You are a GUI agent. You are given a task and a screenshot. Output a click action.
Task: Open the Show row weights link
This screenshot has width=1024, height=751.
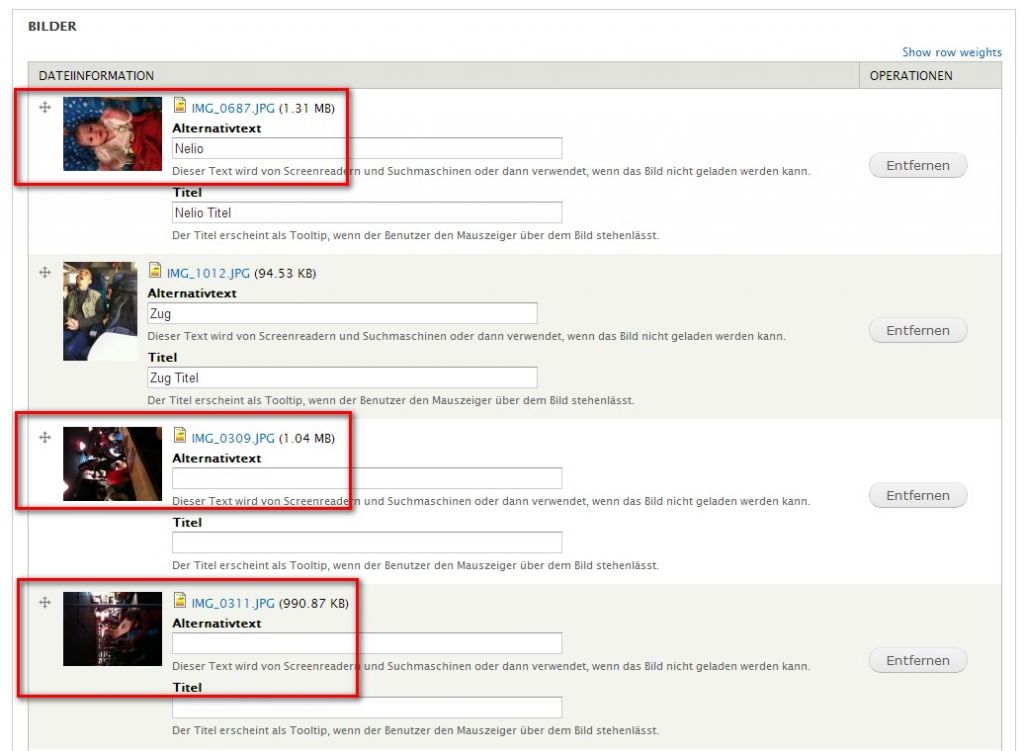pyautogui.click(x=951, y=52)
